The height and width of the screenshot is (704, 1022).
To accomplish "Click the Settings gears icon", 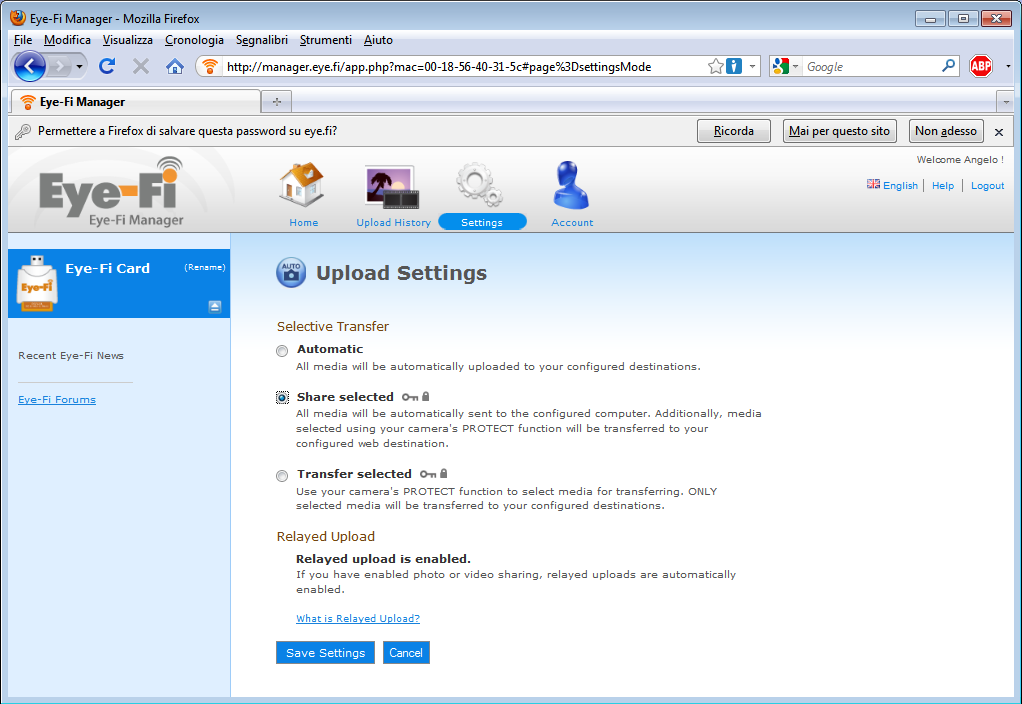I will pos(480,184).
